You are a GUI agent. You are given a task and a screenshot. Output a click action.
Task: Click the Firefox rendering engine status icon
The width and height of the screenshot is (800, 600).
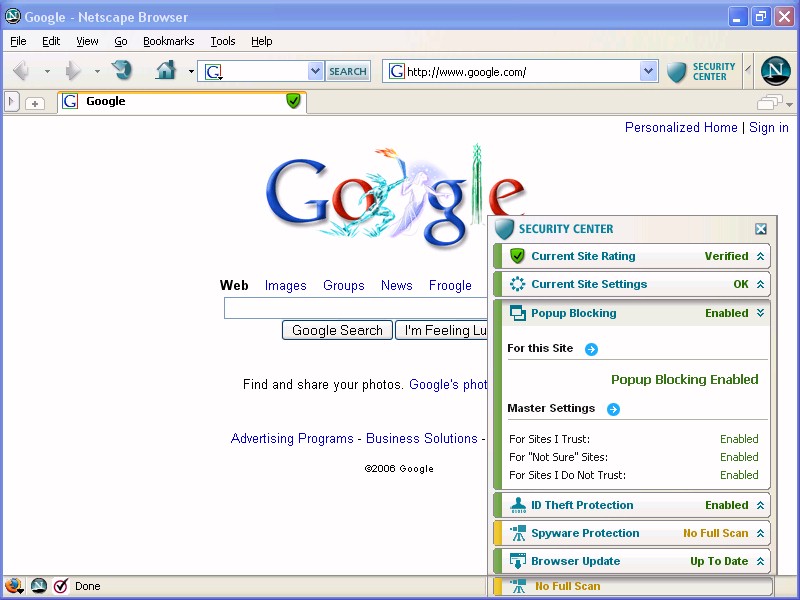coord(14,586)
